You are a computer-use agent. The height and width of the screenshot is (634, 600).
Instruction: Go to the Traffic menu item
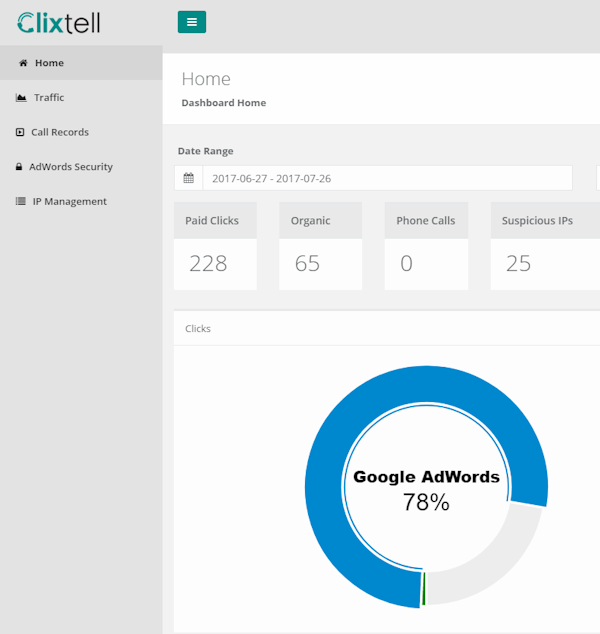click(81, 97)
